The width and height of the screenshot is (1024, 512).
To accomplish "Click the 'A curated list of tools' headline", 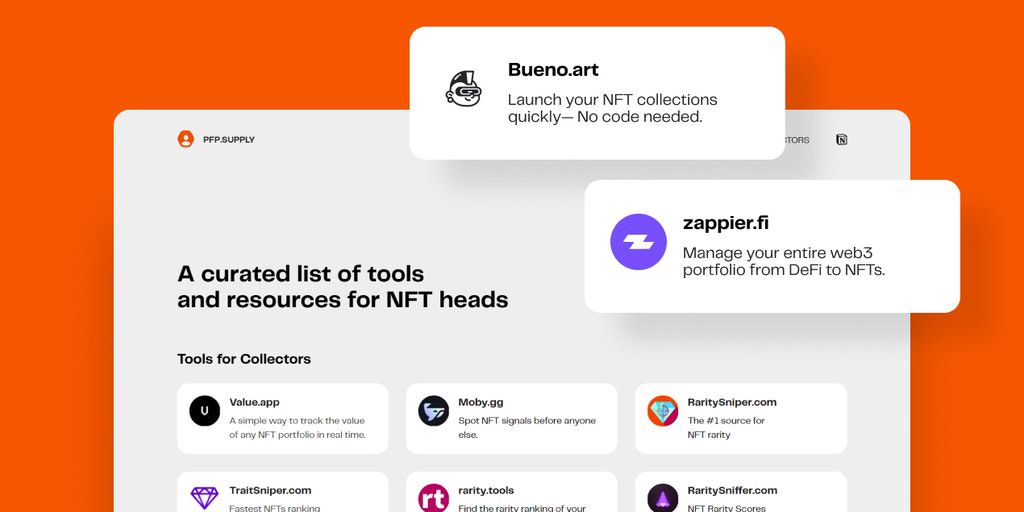I will (x=343, y=286).
